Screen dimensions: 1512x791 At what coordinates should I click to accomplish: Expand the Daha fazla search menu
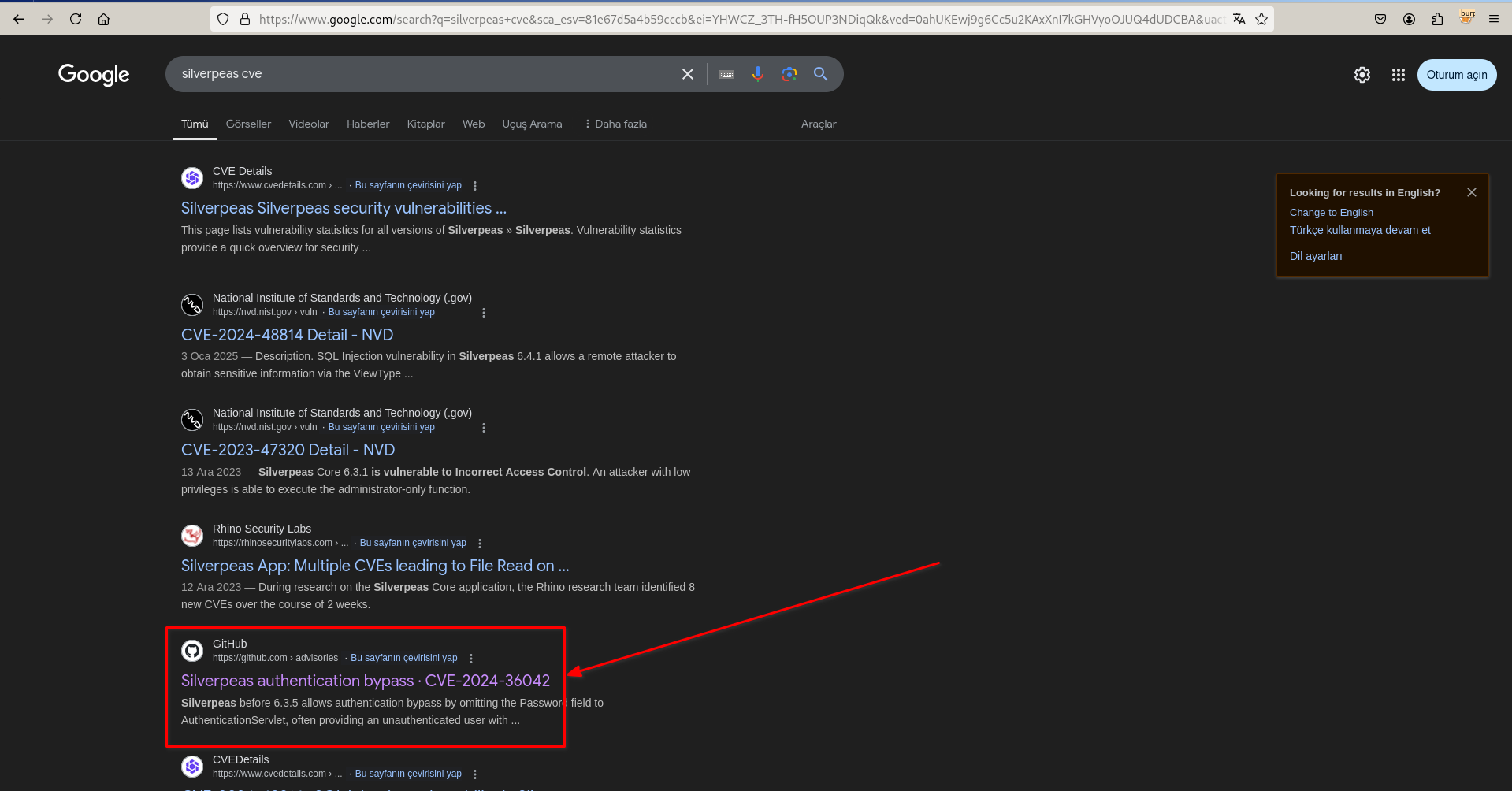(x=615, y=124)
